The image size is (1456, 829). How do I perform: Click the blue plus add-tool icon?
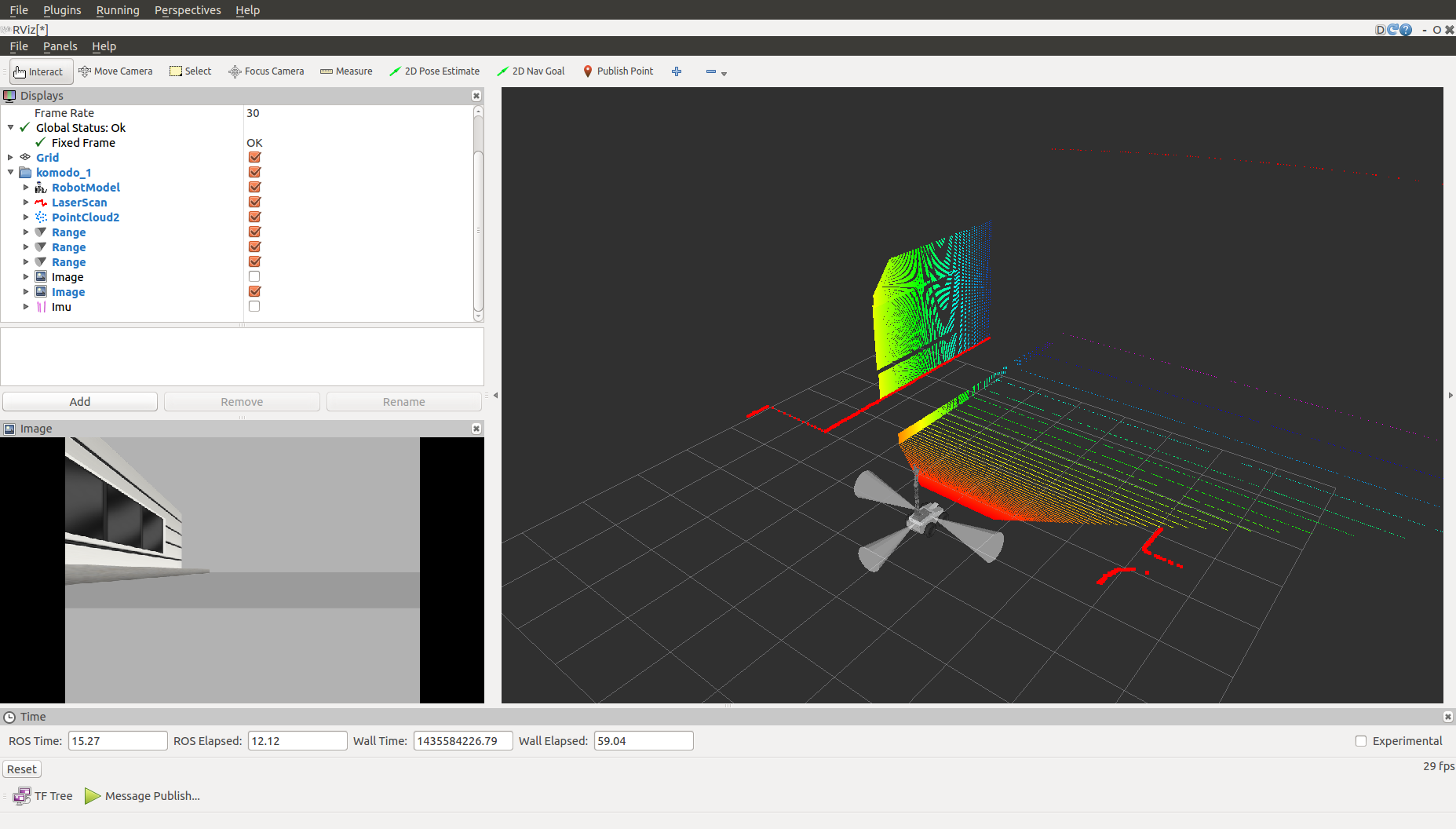pyautogui.click(x=677, y=71)
